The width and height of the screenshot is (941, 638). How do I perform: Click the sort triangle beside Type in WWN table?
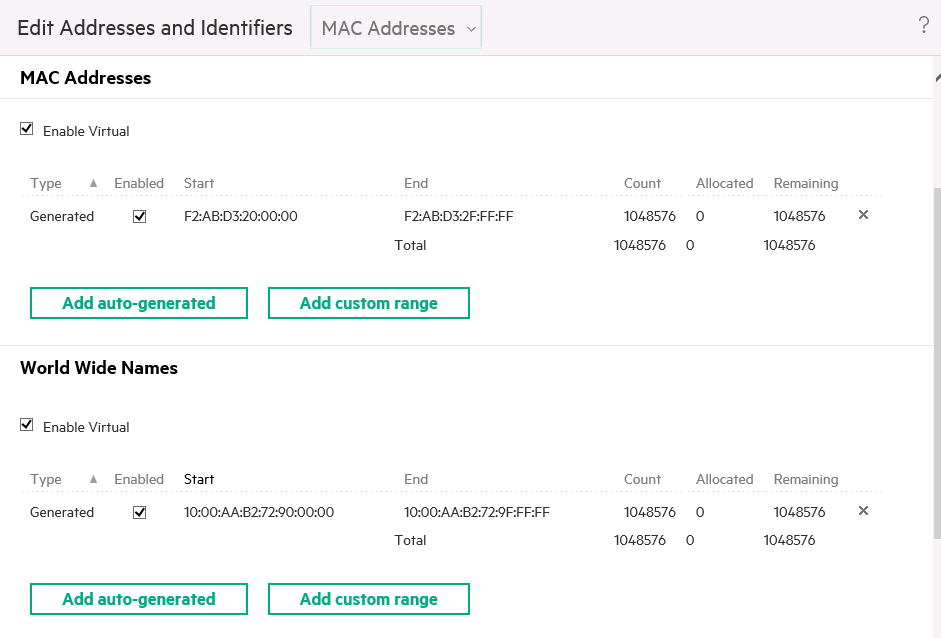[92, 479]
